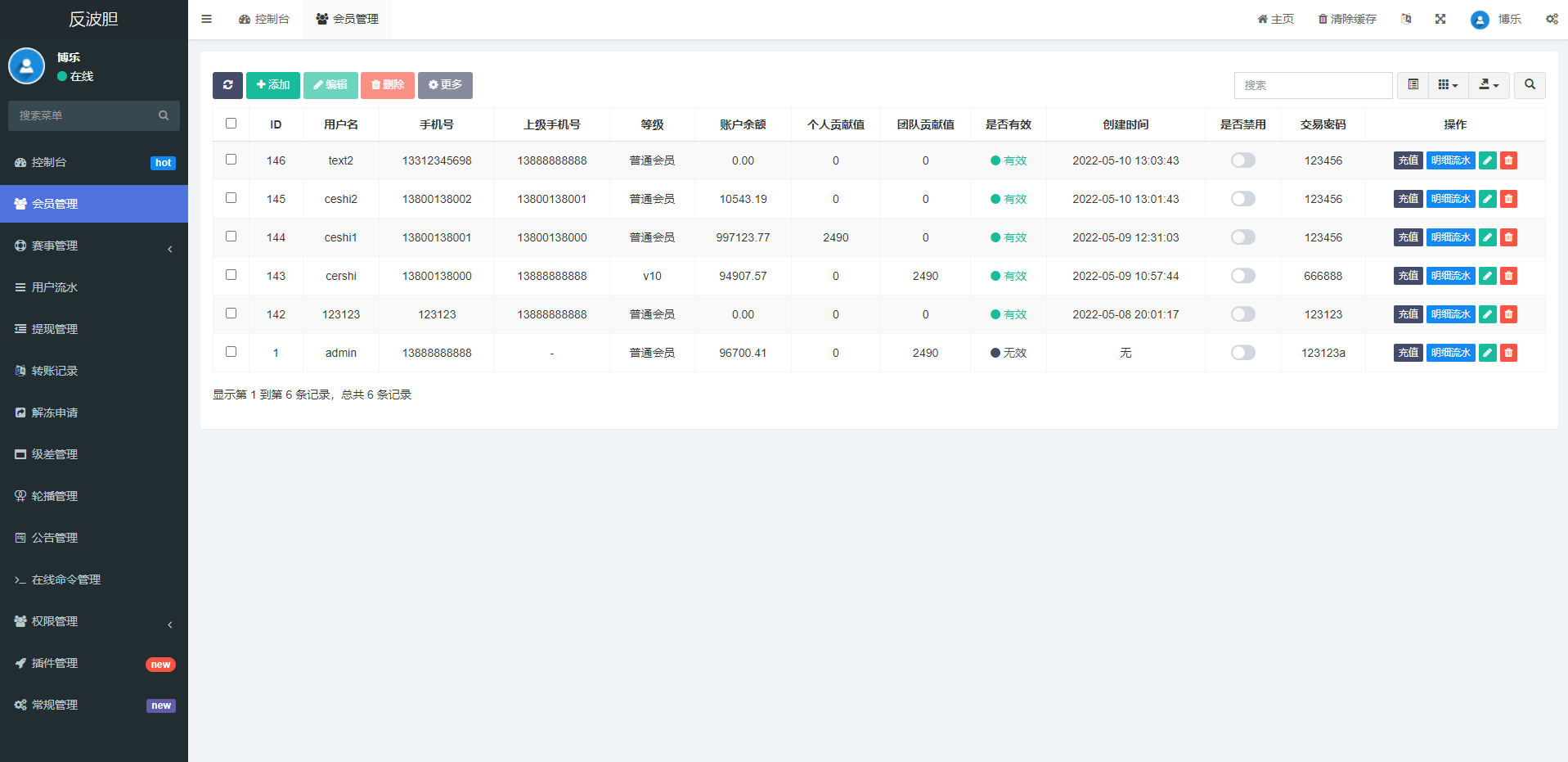Click the refresh icon above the member table
Image resolution: width=1568 pixels, height=762 pixels.
tap(227, 85)
